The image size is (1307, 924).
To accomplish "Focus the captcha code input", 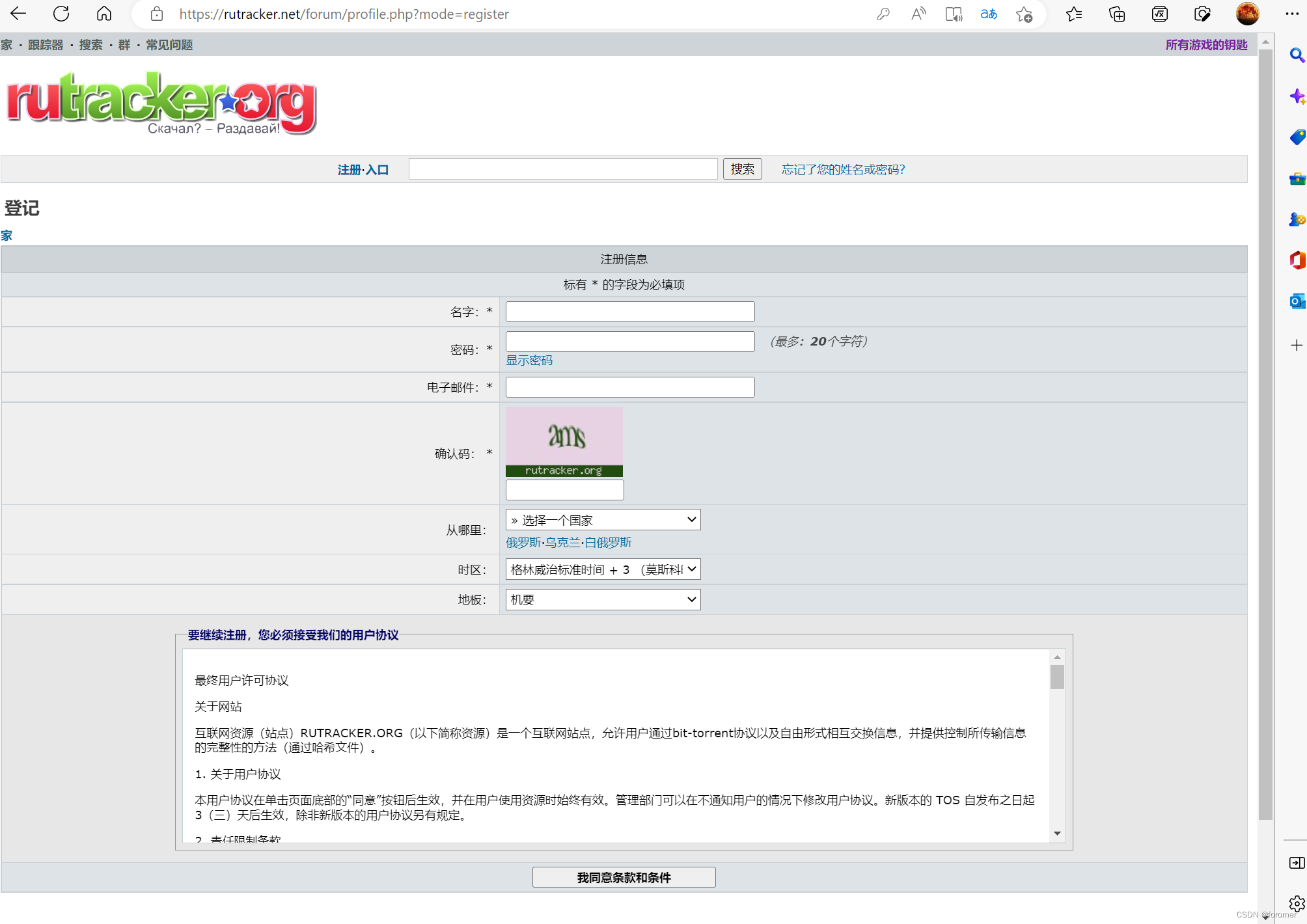I will [x=564, y=490].
